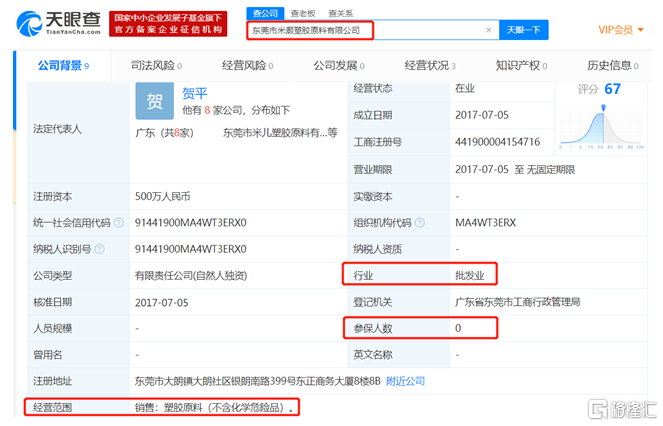This screenshot has height=426, width=663.
Task: Click the 经营状态 value 在业
Action: tap(465, 88)
